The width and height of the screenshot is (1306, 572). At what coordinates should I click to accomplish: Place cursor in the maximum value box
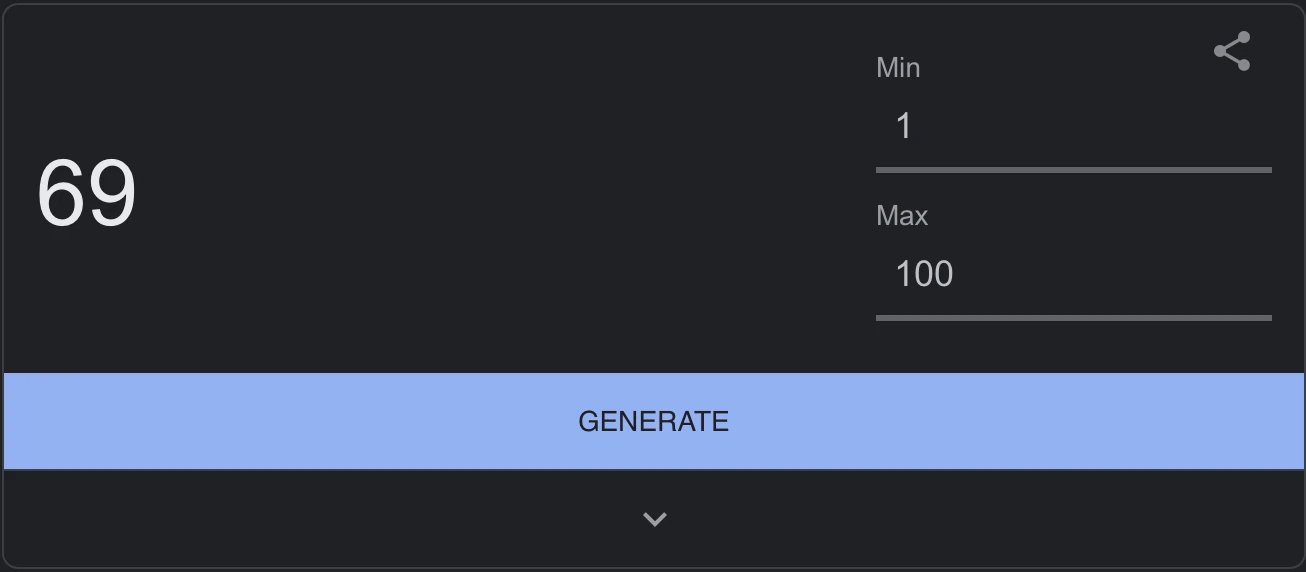point(1073,274)
